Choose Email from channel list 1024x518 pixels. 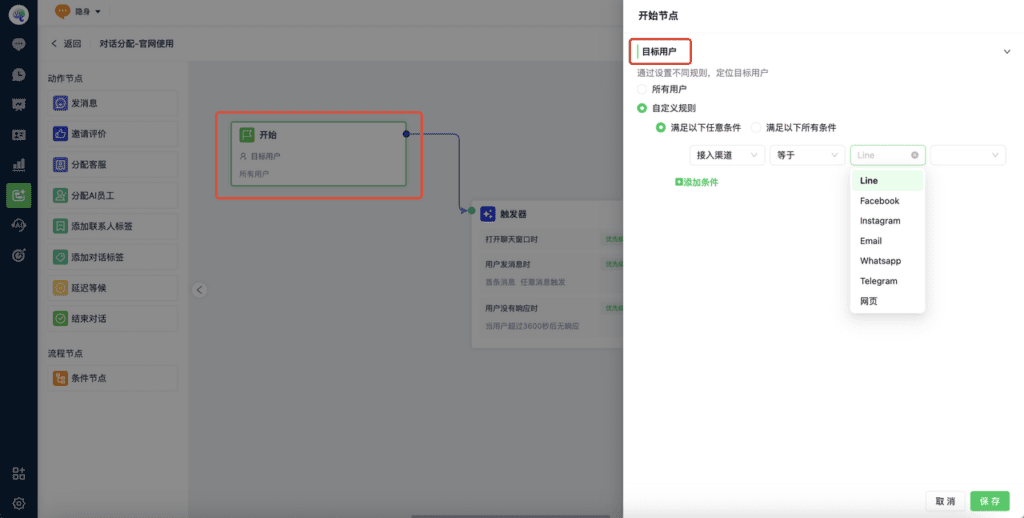pyautogui.click(x=888, y=241)
